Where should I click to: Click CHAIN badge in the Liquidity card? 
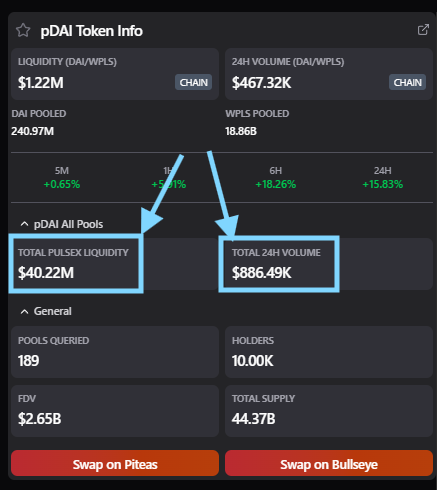194,82
